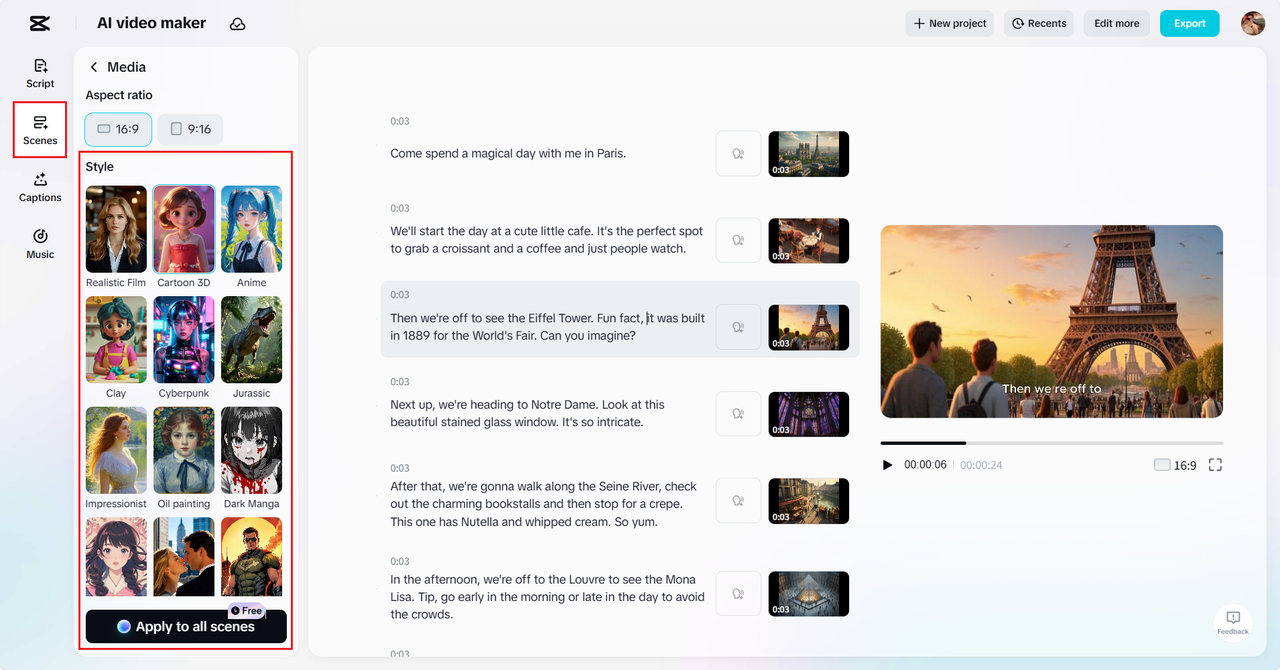
Task: Open the Script panel
Action: click(40, 73)
